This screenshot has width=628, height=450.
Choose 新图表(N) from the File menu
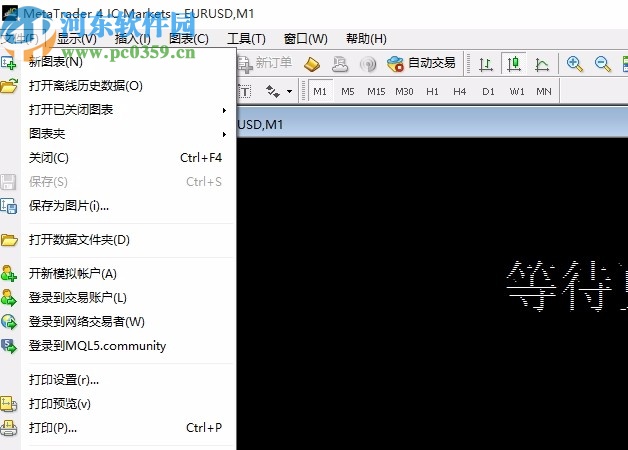pos(118,62)
